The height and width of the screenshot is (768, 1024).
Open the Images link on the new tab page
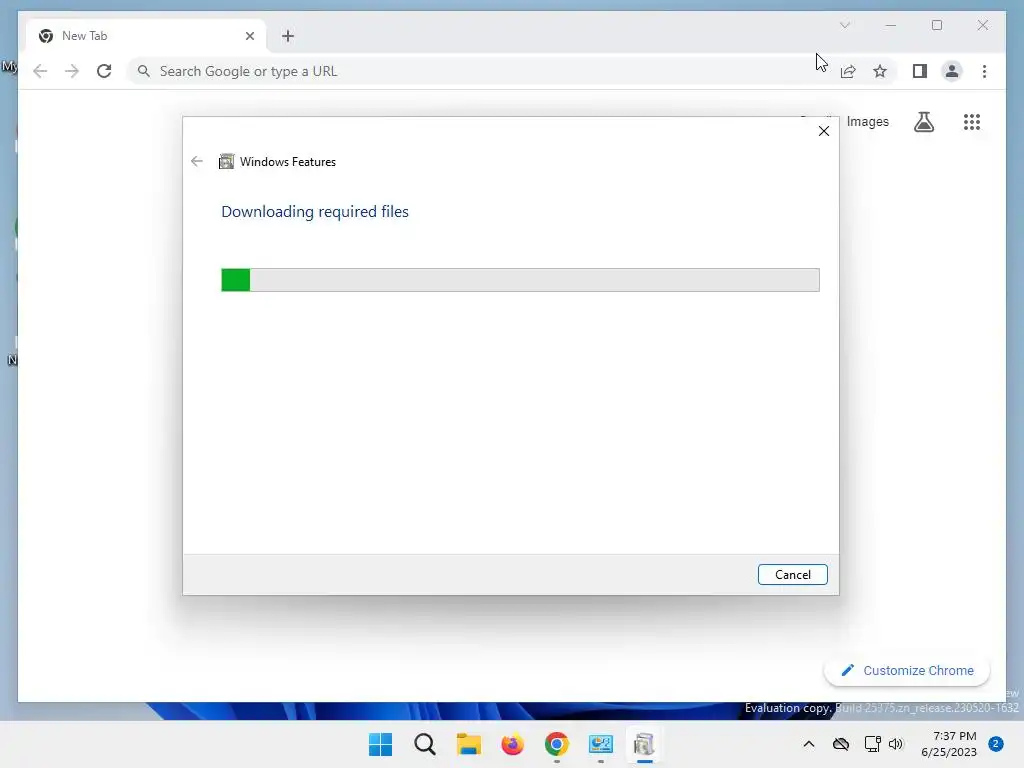[867, 121]
